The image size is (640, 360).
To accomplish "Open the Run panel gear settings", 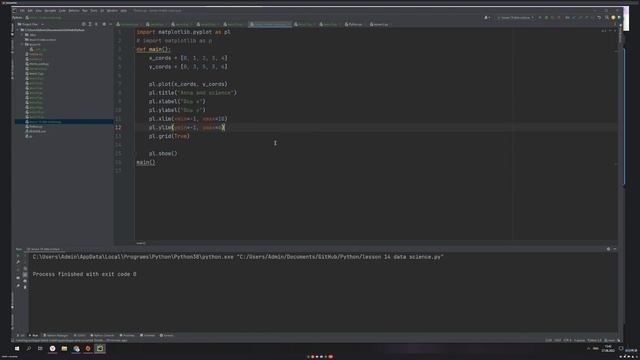I will (x=608, y=249).
